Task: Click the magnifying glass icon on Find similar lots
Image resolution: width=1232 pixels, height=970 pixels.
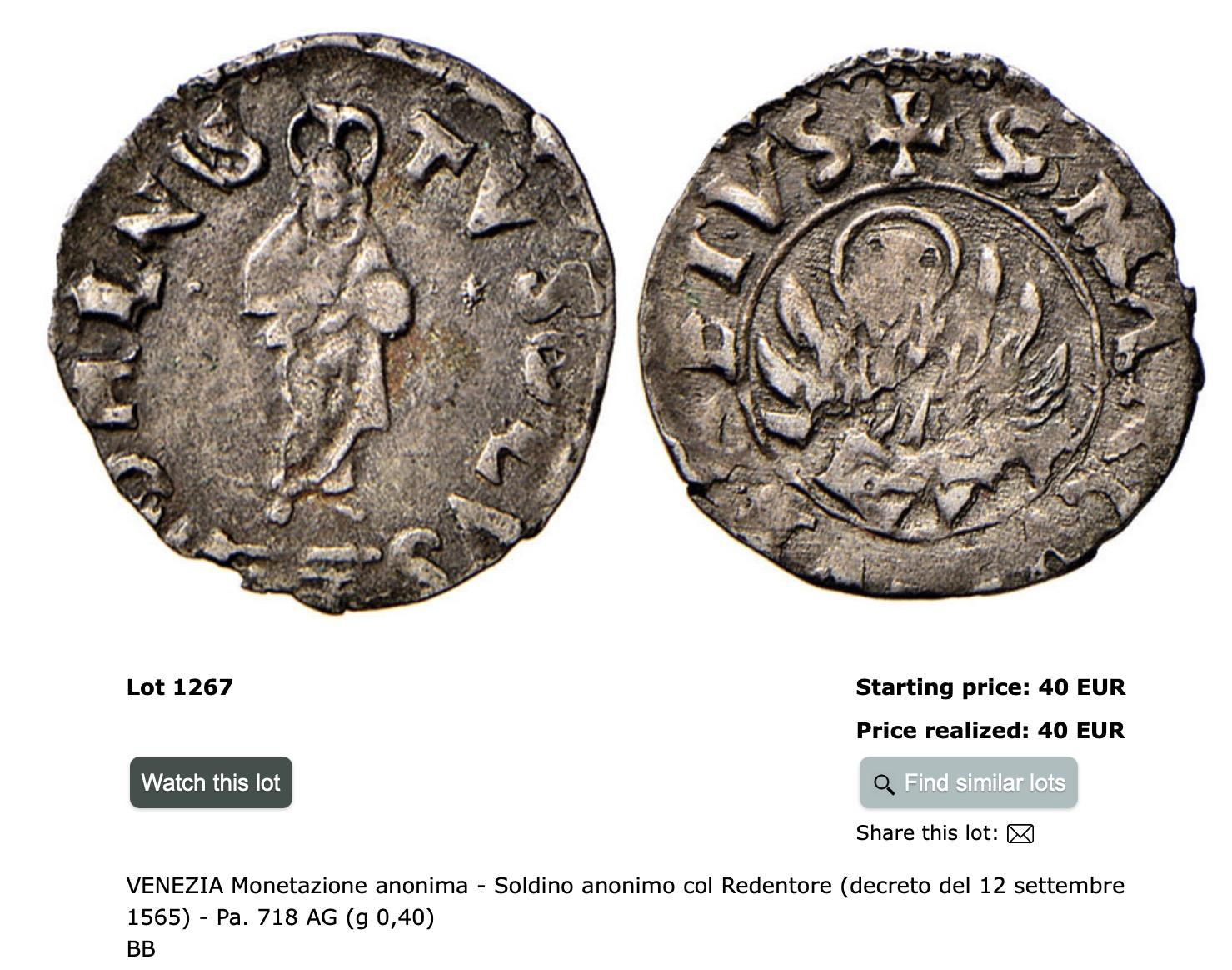Action: tap(884, 784)
